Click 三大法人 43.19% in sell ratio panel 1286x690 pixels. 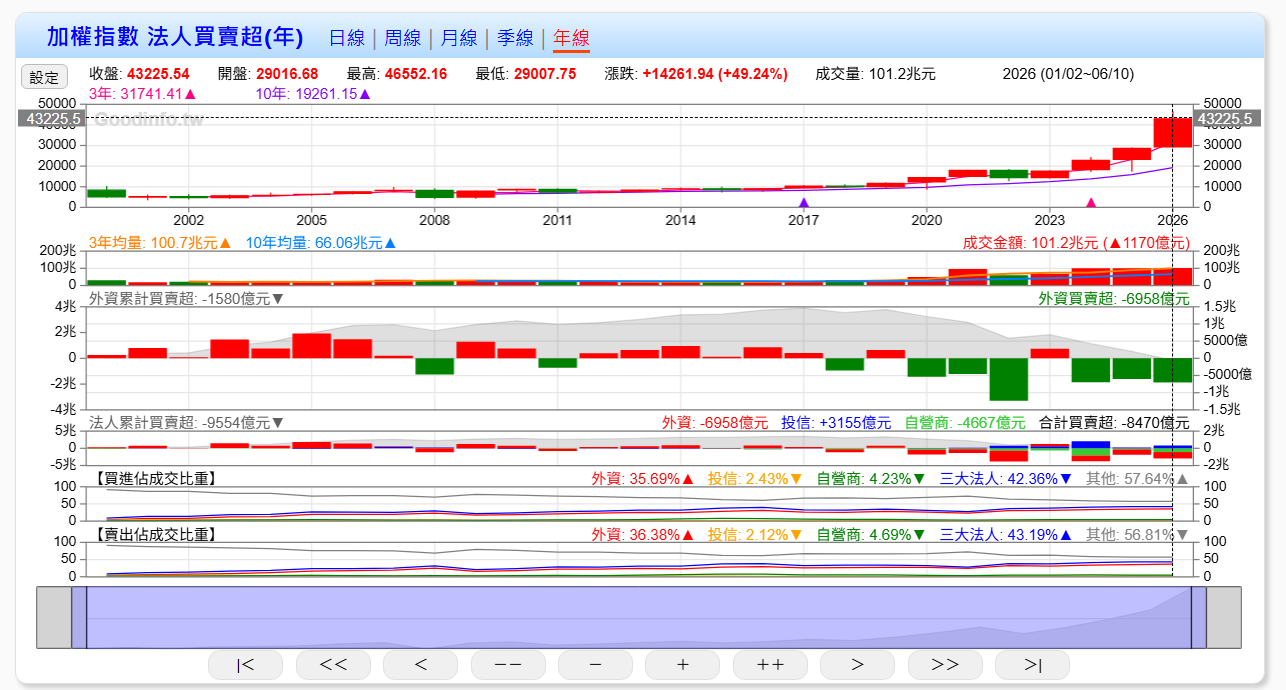1006,535
